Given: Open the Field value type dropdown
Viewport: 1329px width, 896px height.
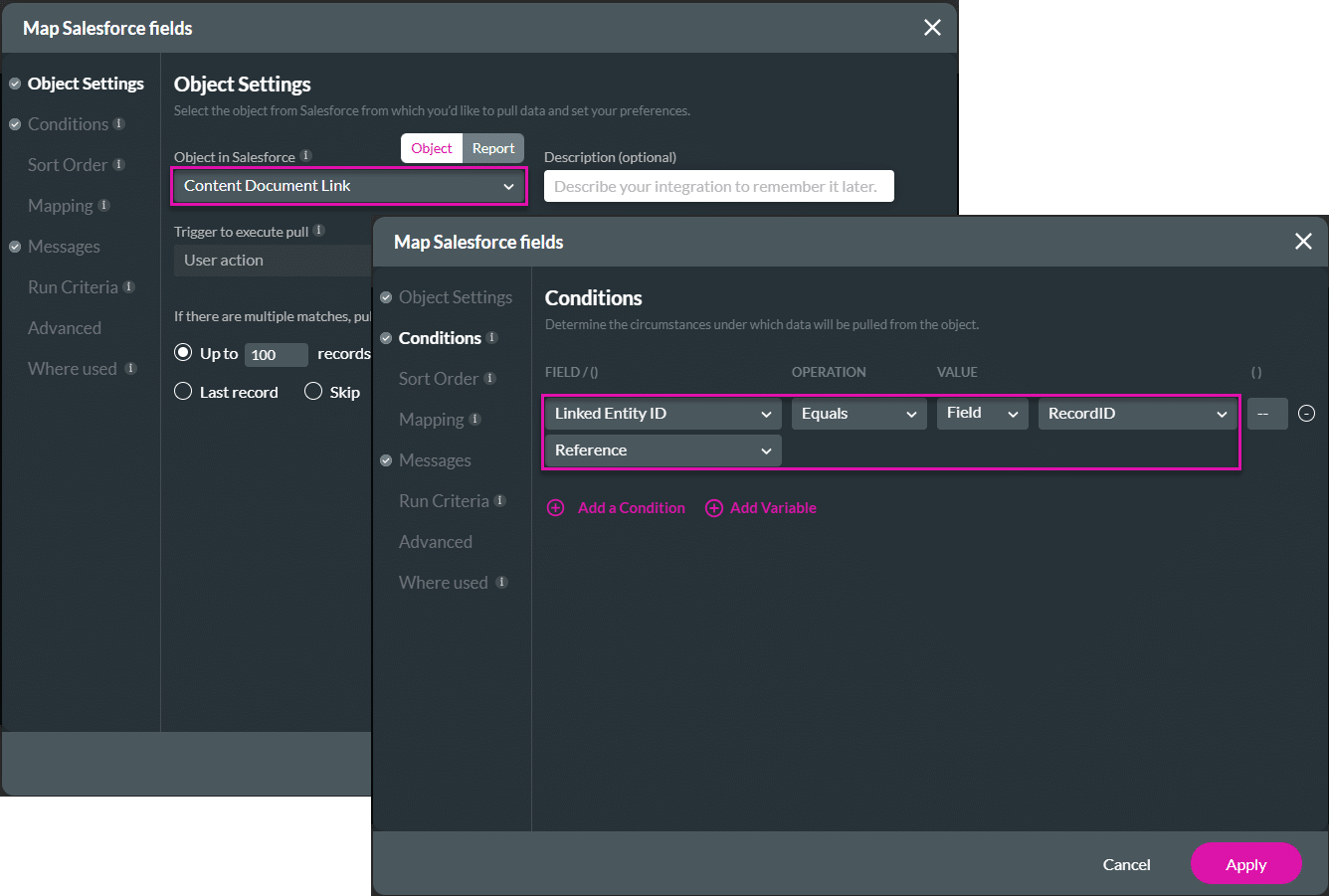Looking at the screenshot, I should coord(983,414).
